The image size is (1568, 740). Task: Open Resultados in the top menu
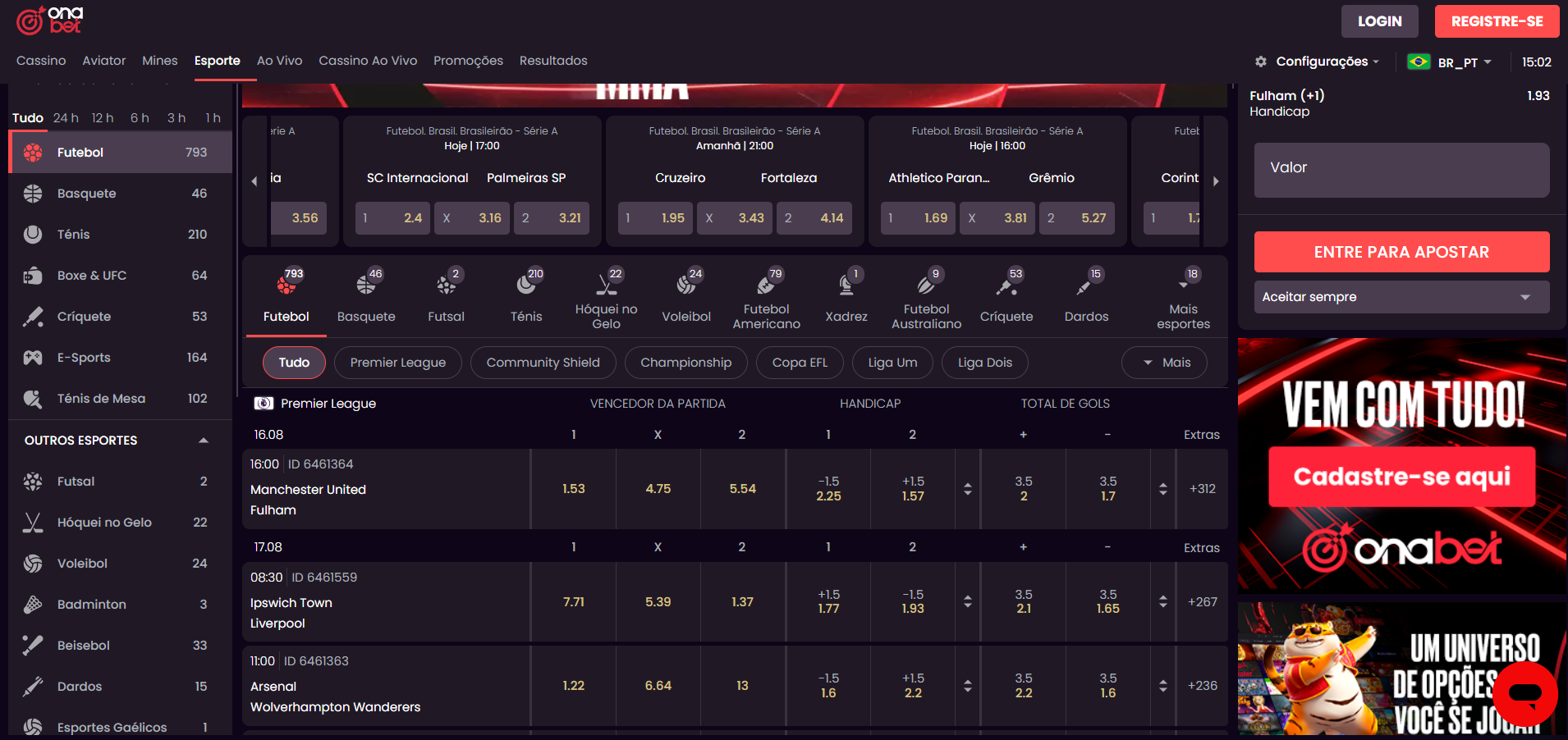[x=553, y=61]
